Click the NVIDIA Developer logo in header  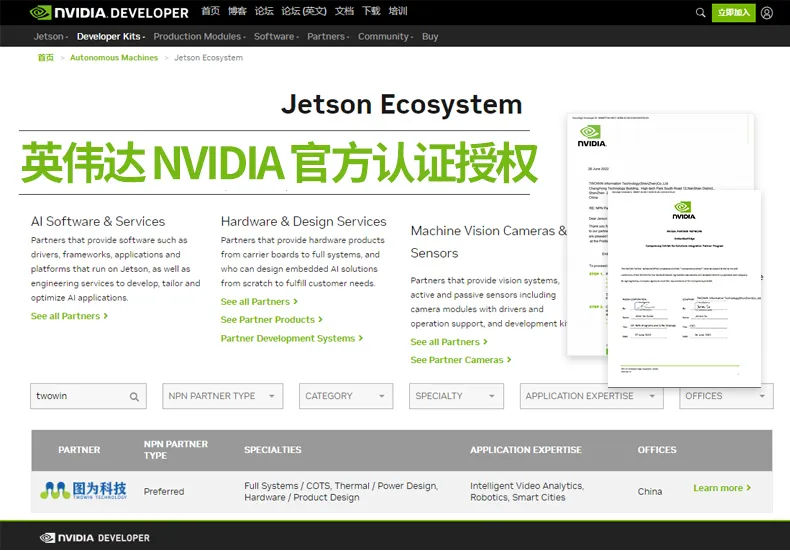click(109, 12)
